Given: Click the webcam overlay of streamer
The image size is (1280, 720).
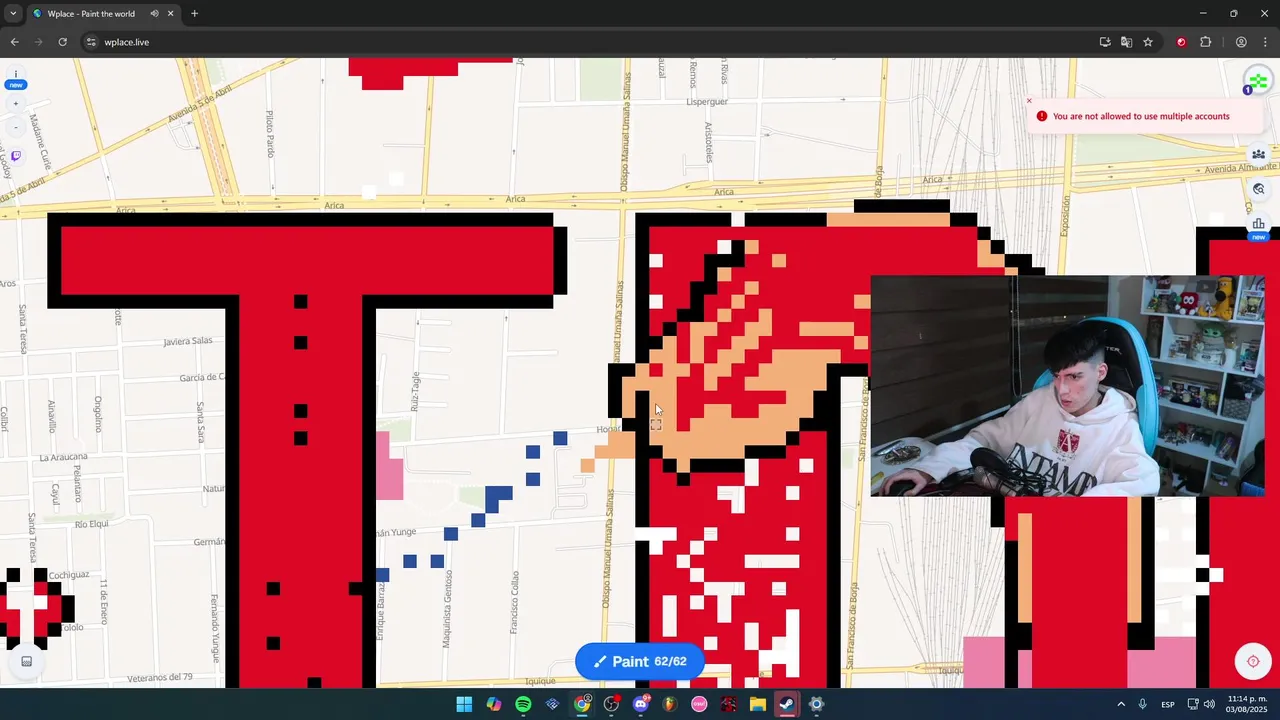Looking at the screenshot, I should (x=1067, y=386).
